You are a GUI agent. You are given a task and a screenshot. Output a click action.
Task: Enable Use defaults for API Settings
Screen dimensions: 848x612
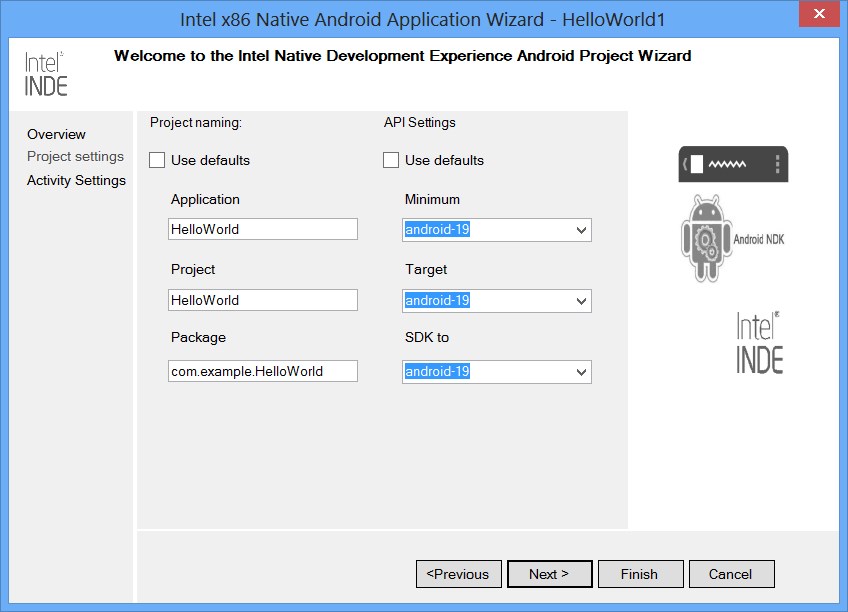pyautogui.click(x=391, y=160)
